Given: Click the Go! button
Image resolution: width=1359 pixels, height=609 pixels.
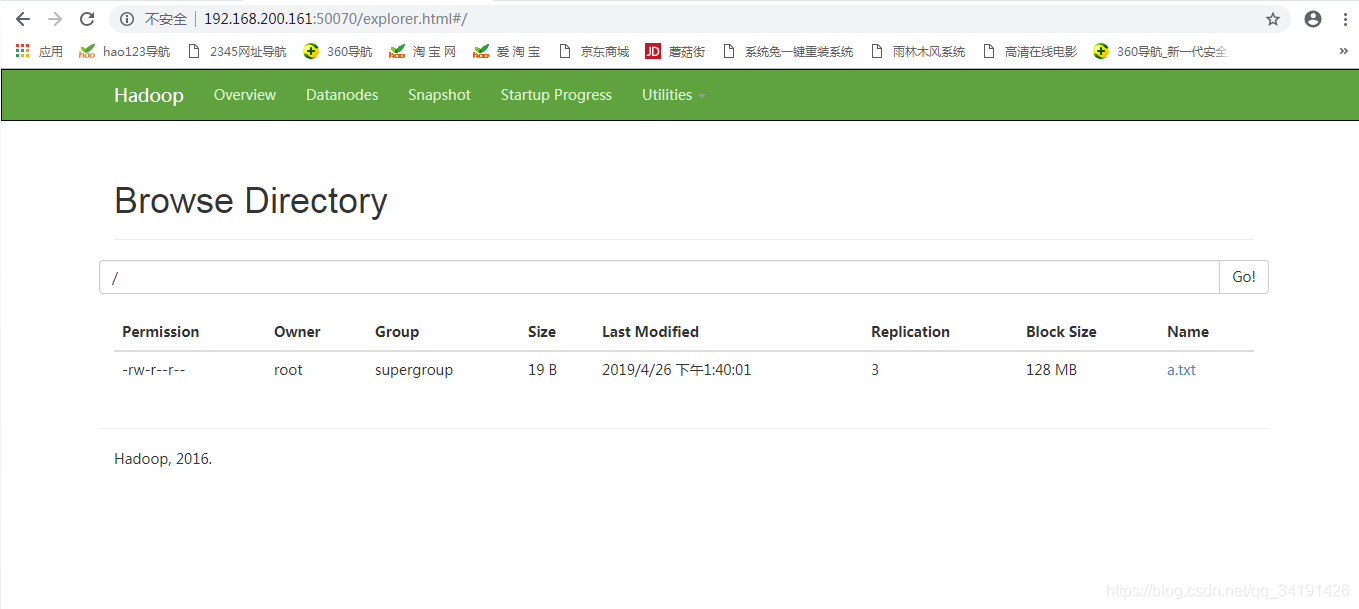Looking at the screenshot, I should (x=1244, y=277).
